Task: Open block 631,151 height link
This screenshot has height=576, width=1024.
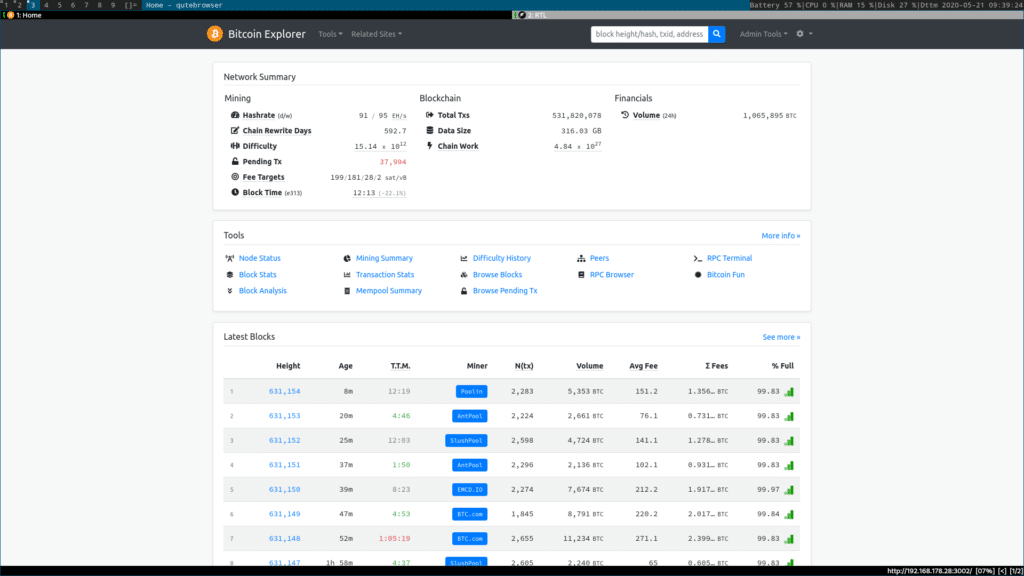Action: coord(285,466)
